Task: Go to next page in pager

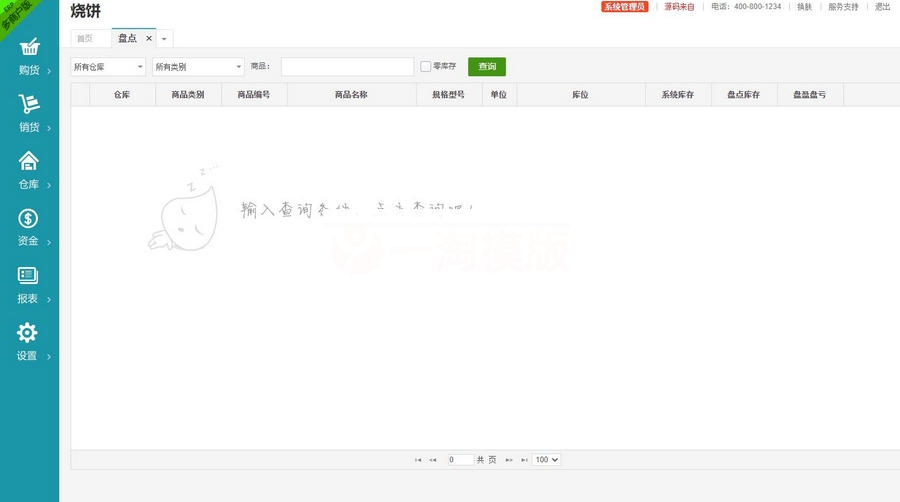Action: coord(509,460)
